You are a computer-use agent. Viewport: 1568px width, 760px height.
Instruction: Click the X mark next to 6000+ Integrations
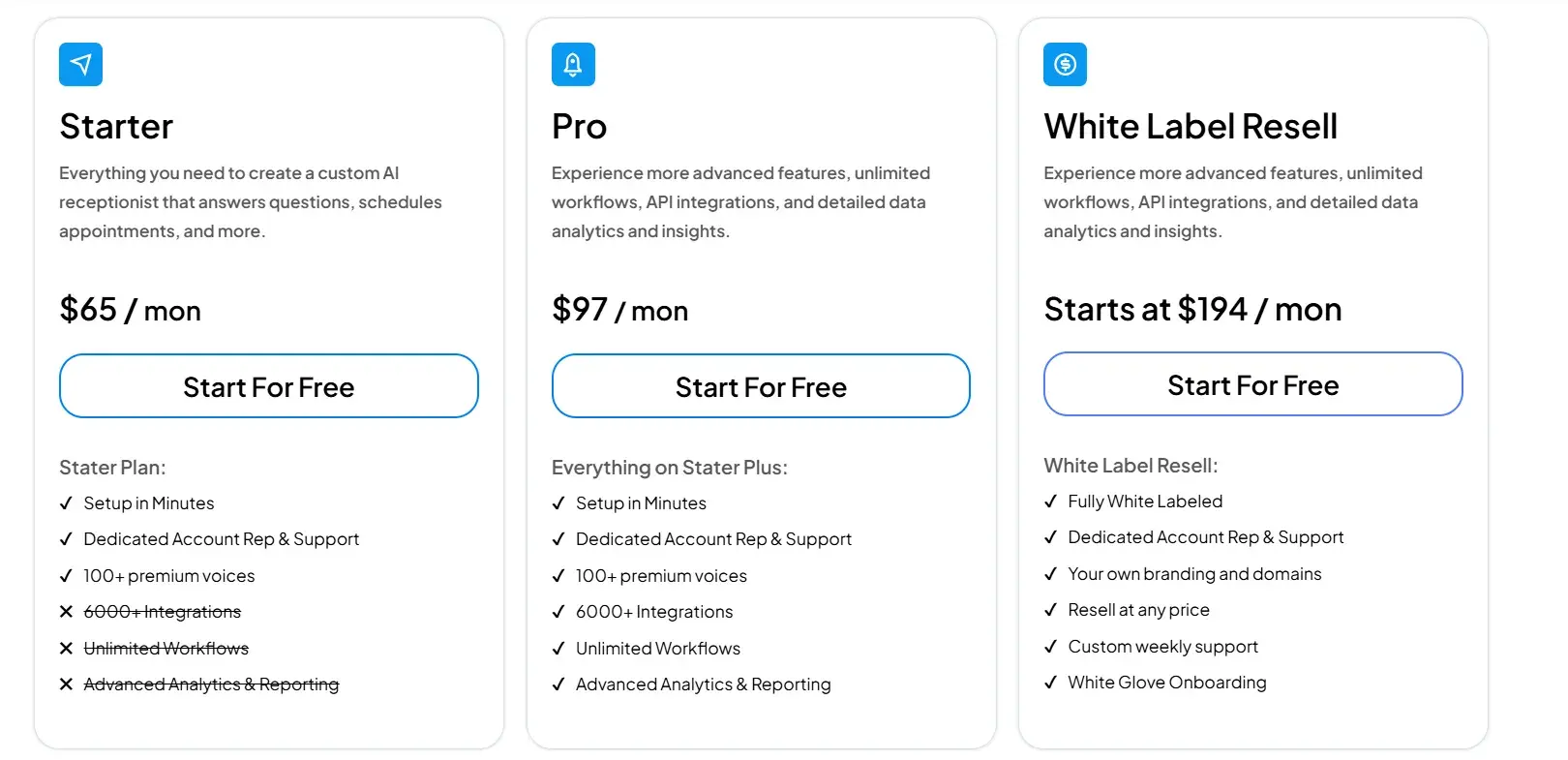pos(66,611)
